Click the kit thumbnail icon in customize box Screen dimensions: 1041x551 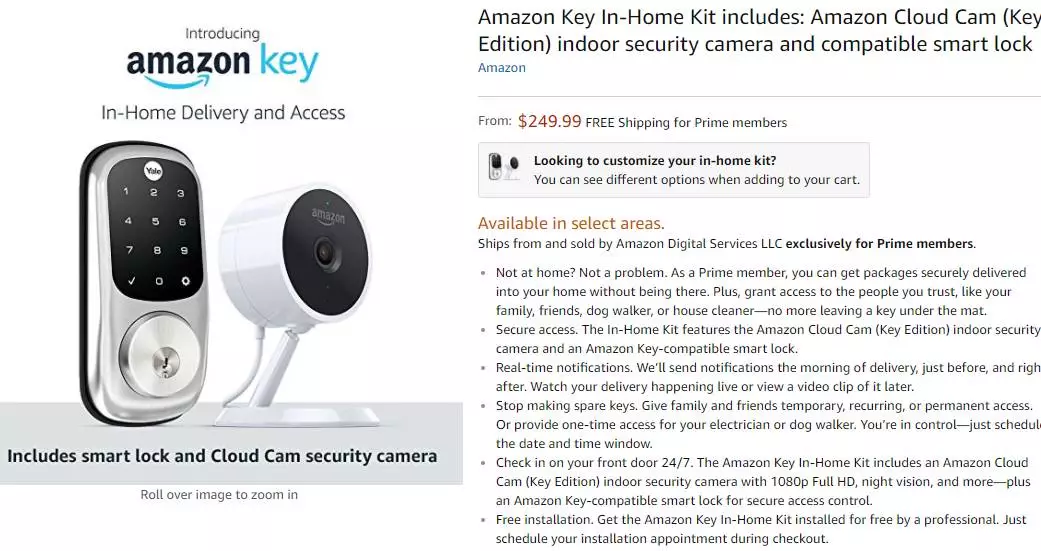[x=504, y=166]
